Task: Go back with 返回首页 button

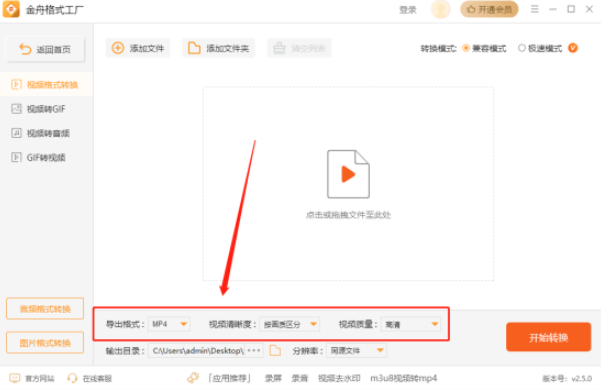Action: coord(45,49)
